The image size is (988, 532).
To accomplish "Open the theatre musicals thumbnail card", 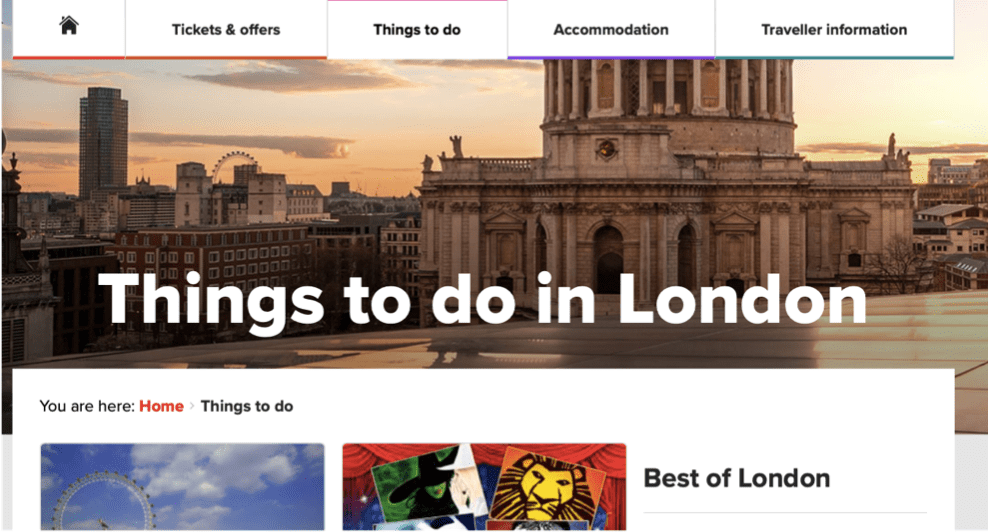I will click(485, 487).
